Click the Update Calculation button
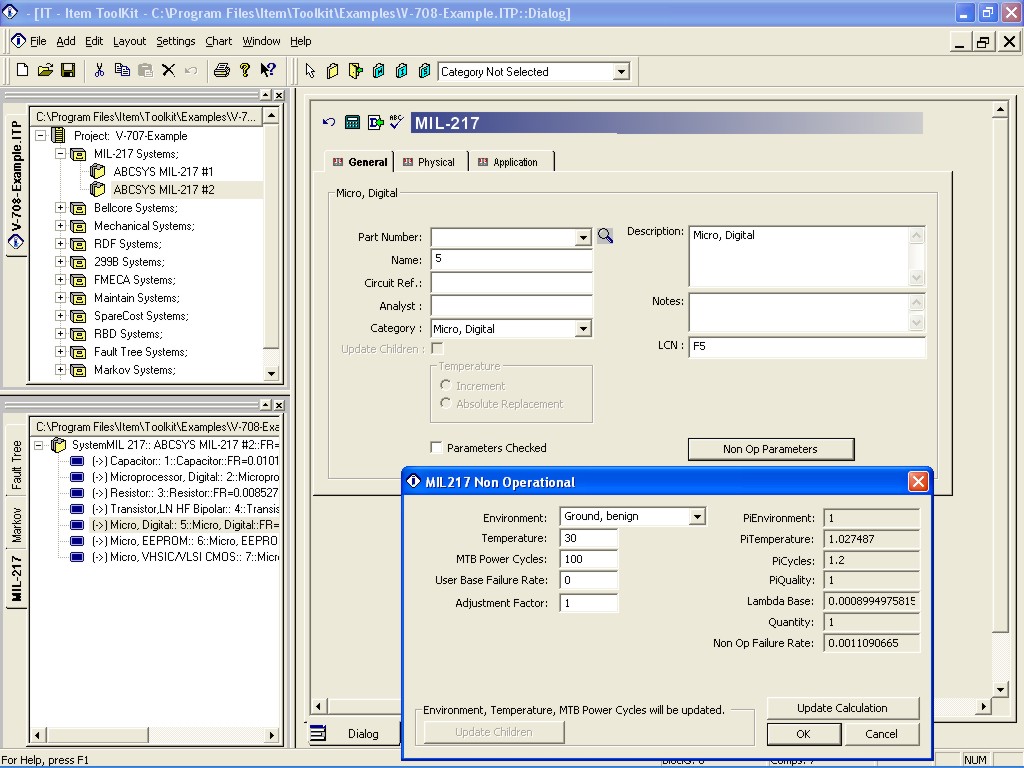 [842, 708]
